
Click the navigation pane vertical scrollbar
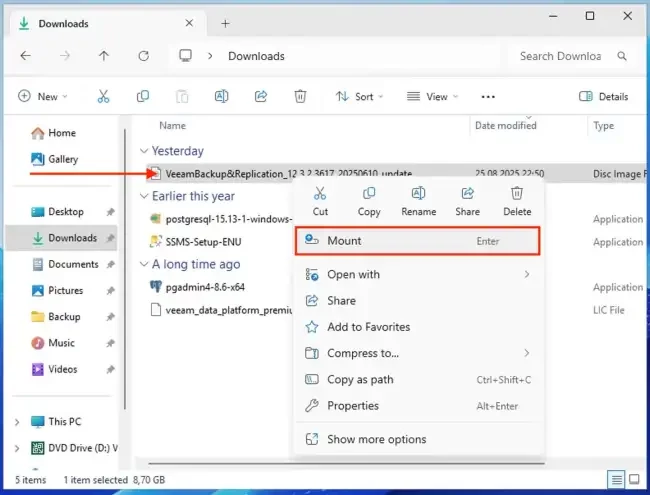[125, 269]
